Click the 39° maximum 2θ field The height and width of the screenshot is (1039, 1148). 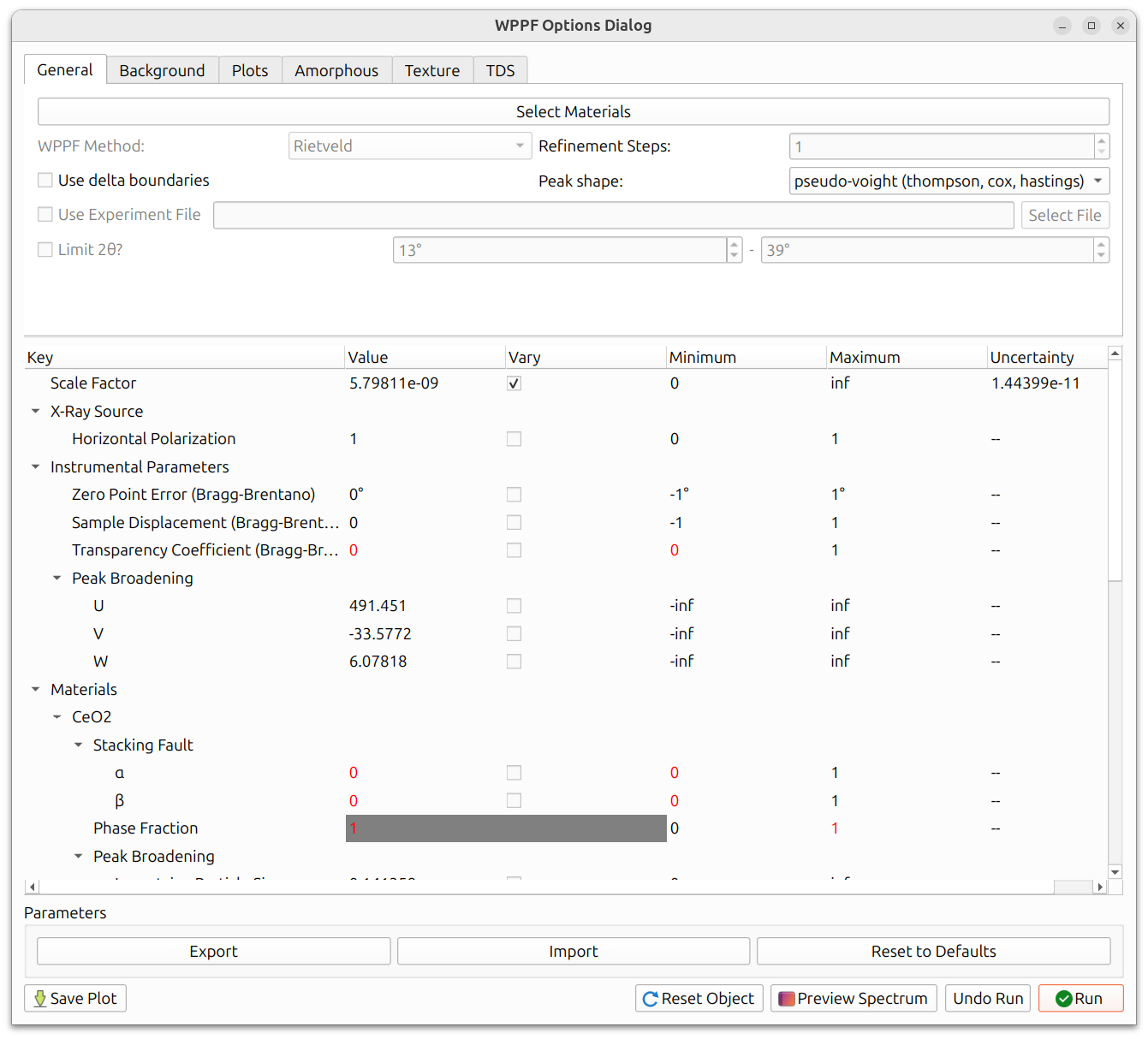click(x=927, y=250)
